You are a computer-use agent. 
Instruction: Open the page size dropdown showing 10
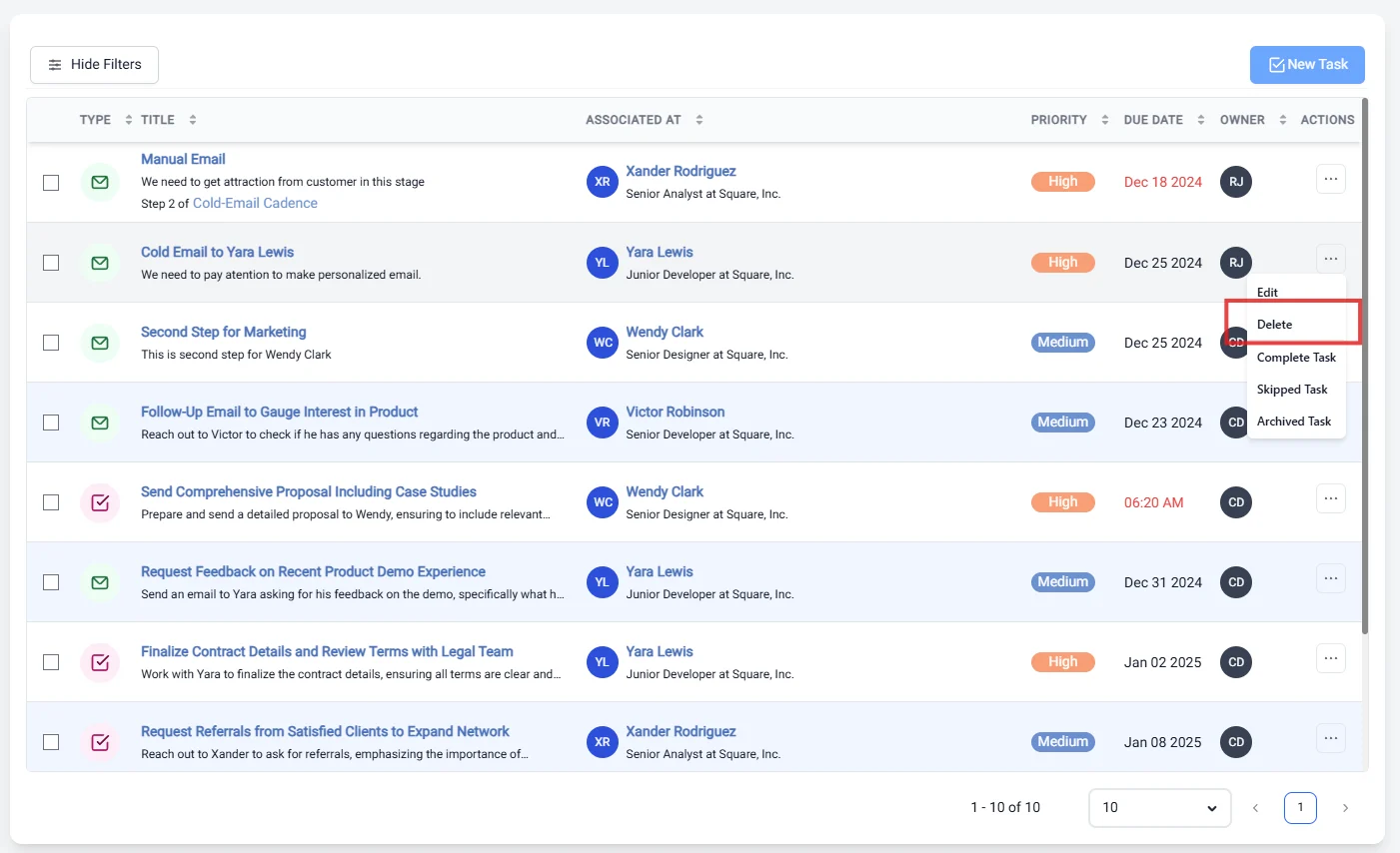click(1159, 807)
